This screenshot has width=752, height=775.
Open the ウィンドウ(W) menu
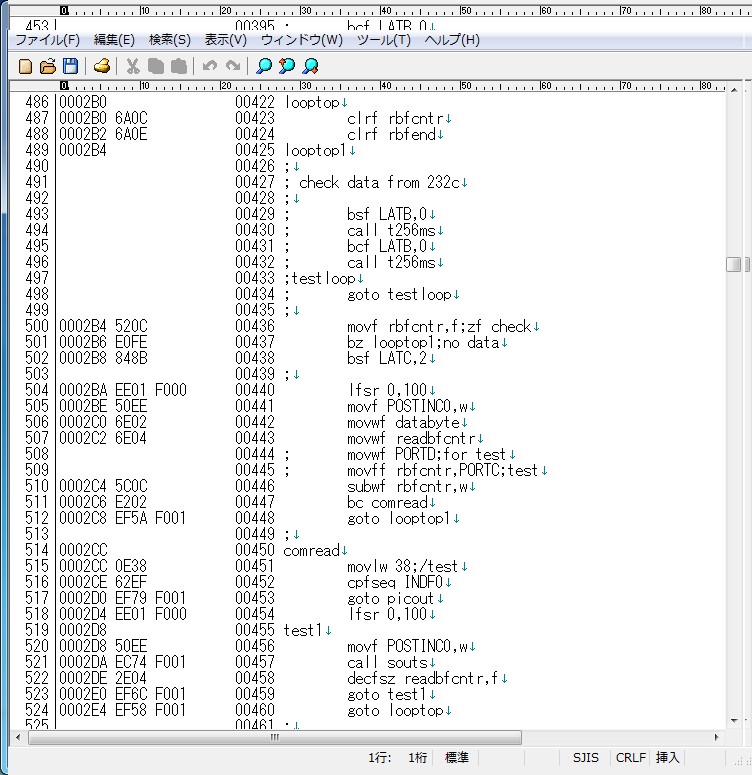302,40
